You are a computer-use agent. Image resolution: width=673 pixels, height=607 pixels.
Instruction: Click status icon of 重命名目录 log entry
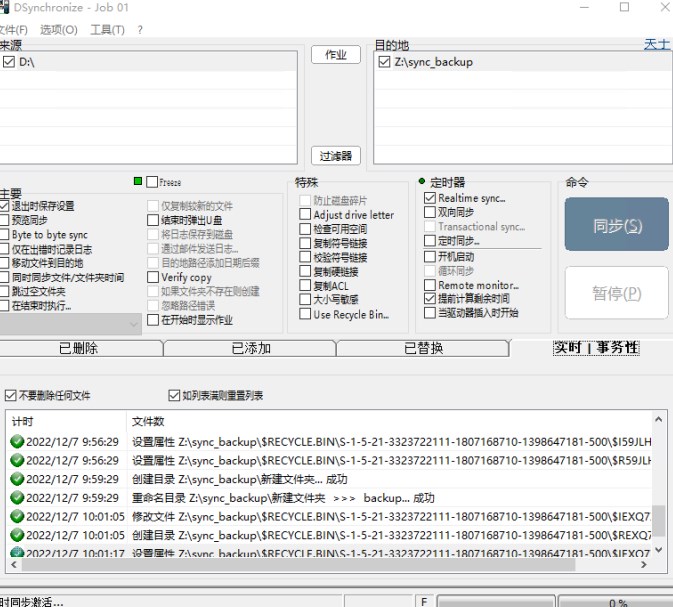[x=17, y=498]
